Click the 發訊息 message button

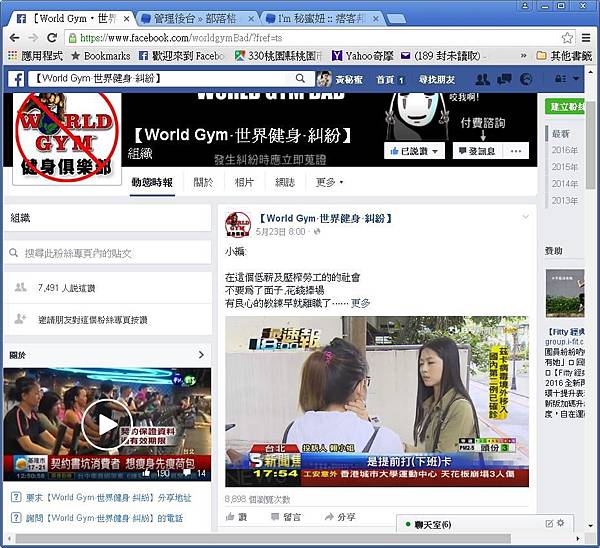[477, 151]
